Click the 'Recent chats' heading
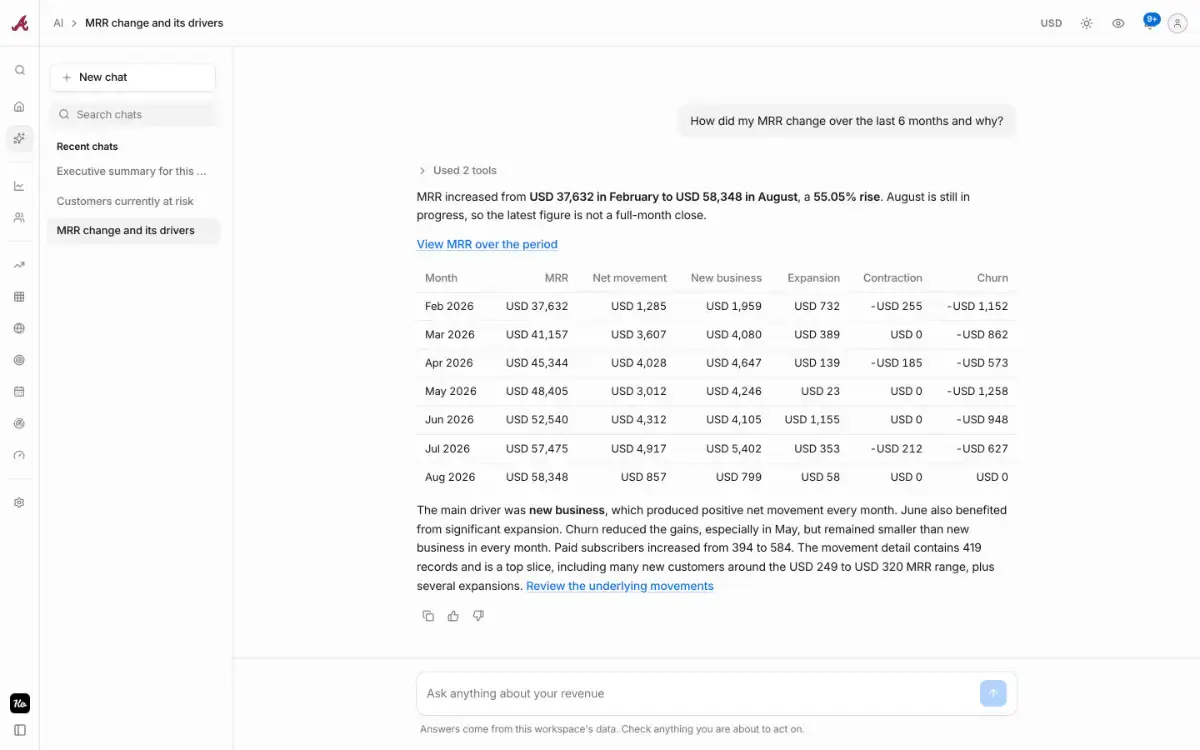Viewport: 1200px width, 750px height. tap(87, 146)
